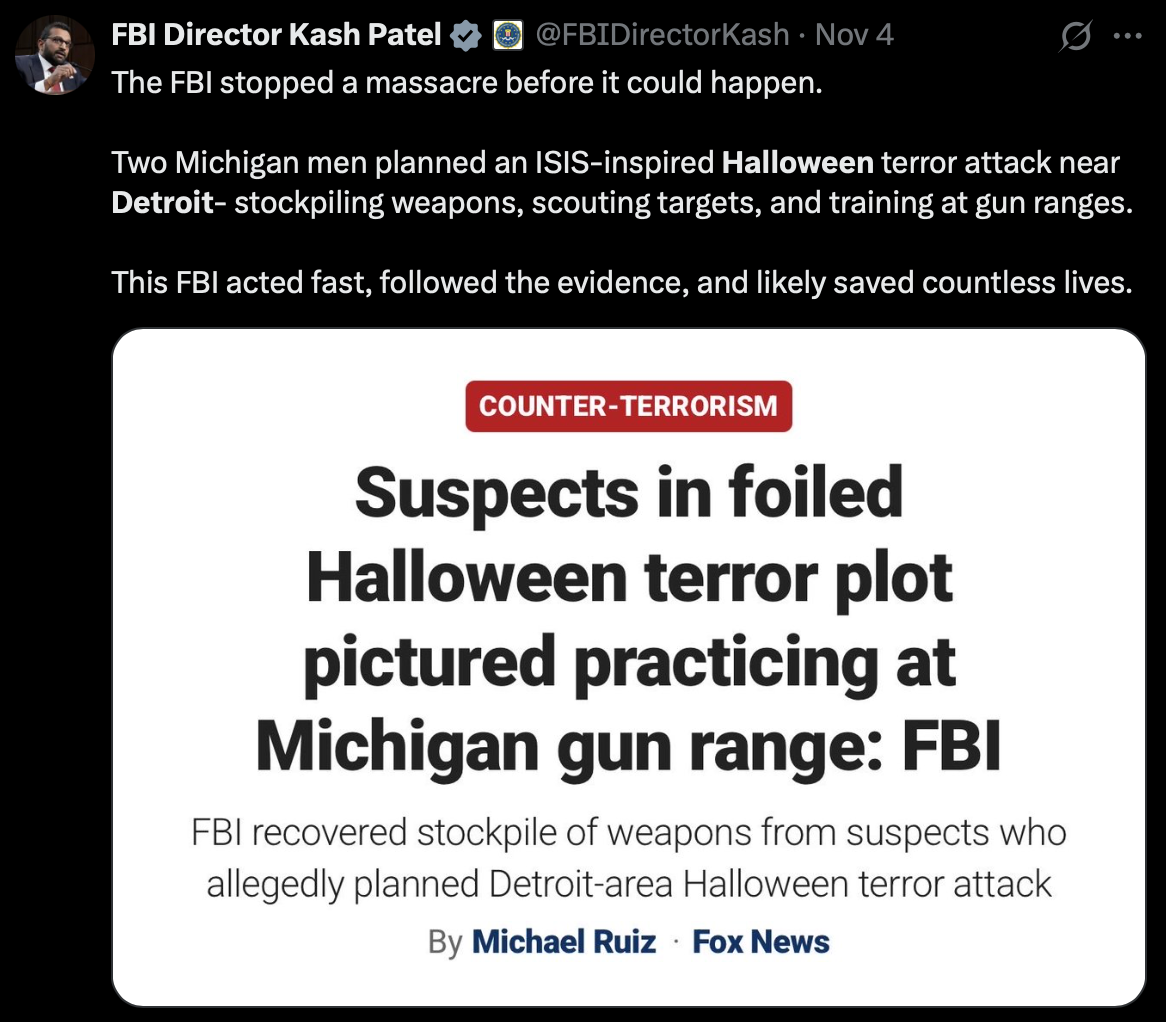Click the foiled Halloween terror plot headline

point(628,618)
